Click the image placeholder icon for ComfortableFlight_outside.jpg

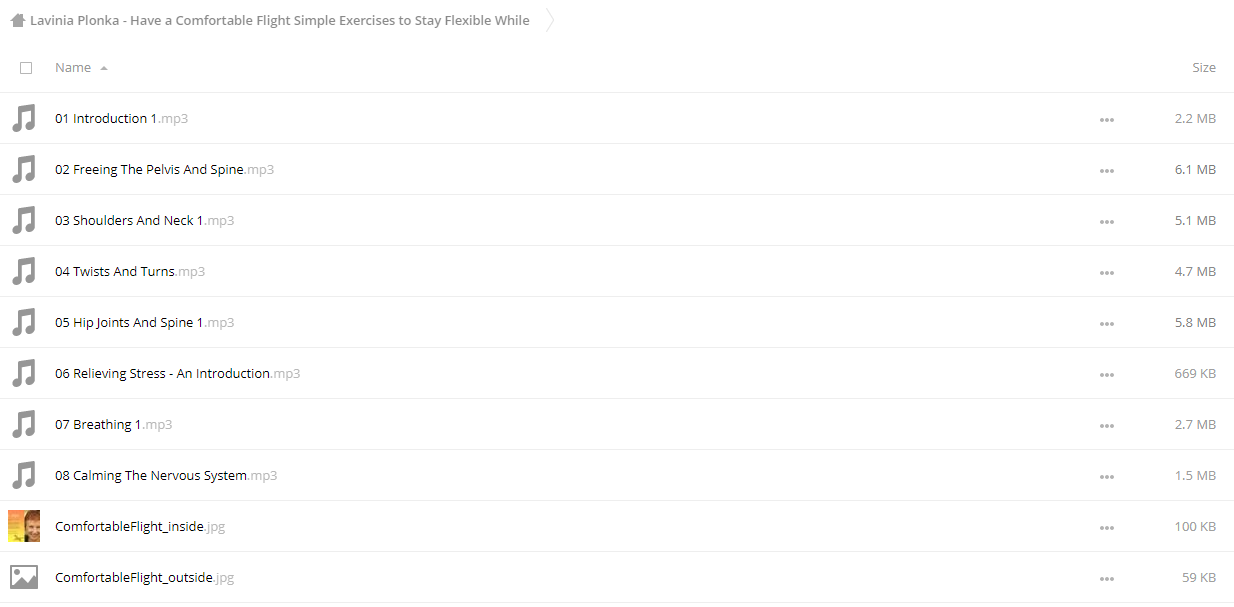point(24,577)
